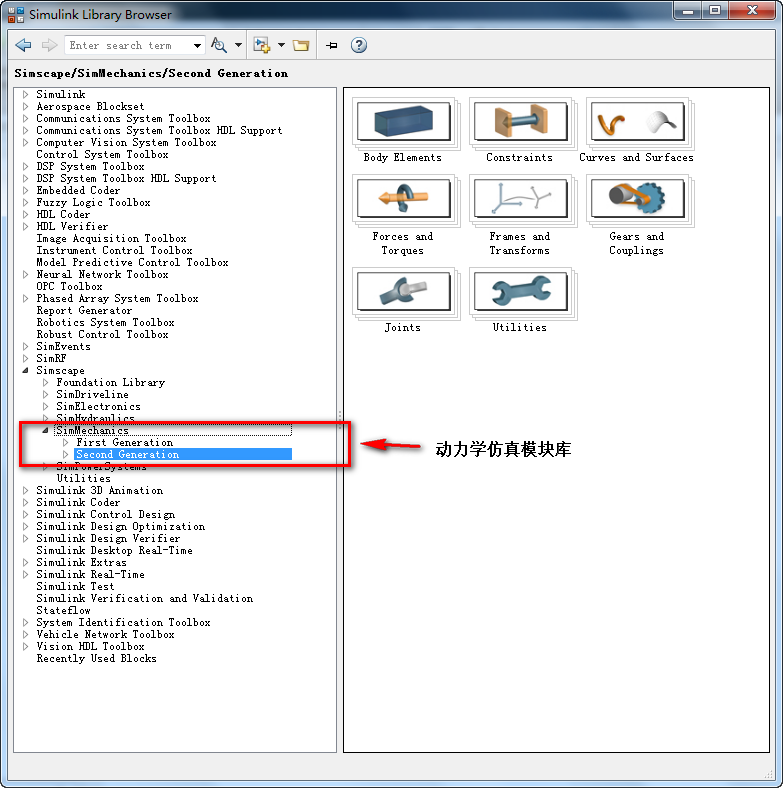Image resolution: width=783 pixels, height=788 pixels.
Task: Expand the SimEvents node
Action: (x=26, y=346)
